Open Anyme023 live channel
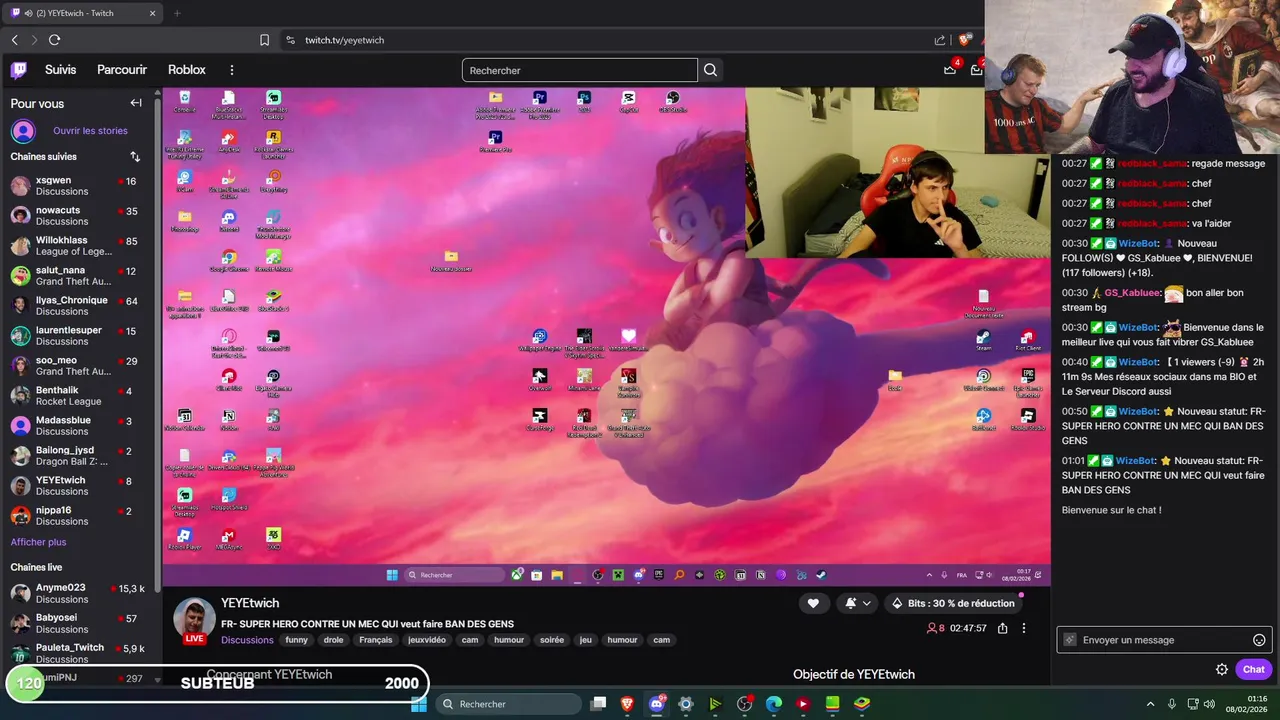Screen dimensions: 1280x720 click(78, 593)
